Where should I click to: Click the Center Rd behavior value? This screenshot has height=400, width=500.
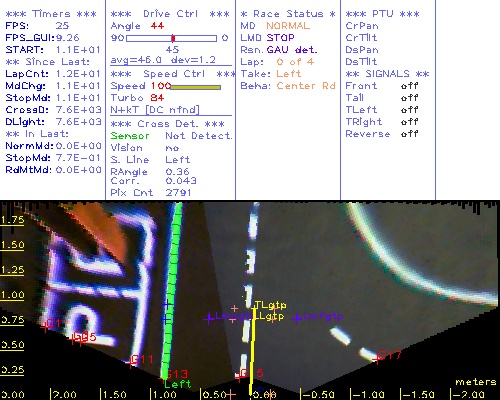306,86
